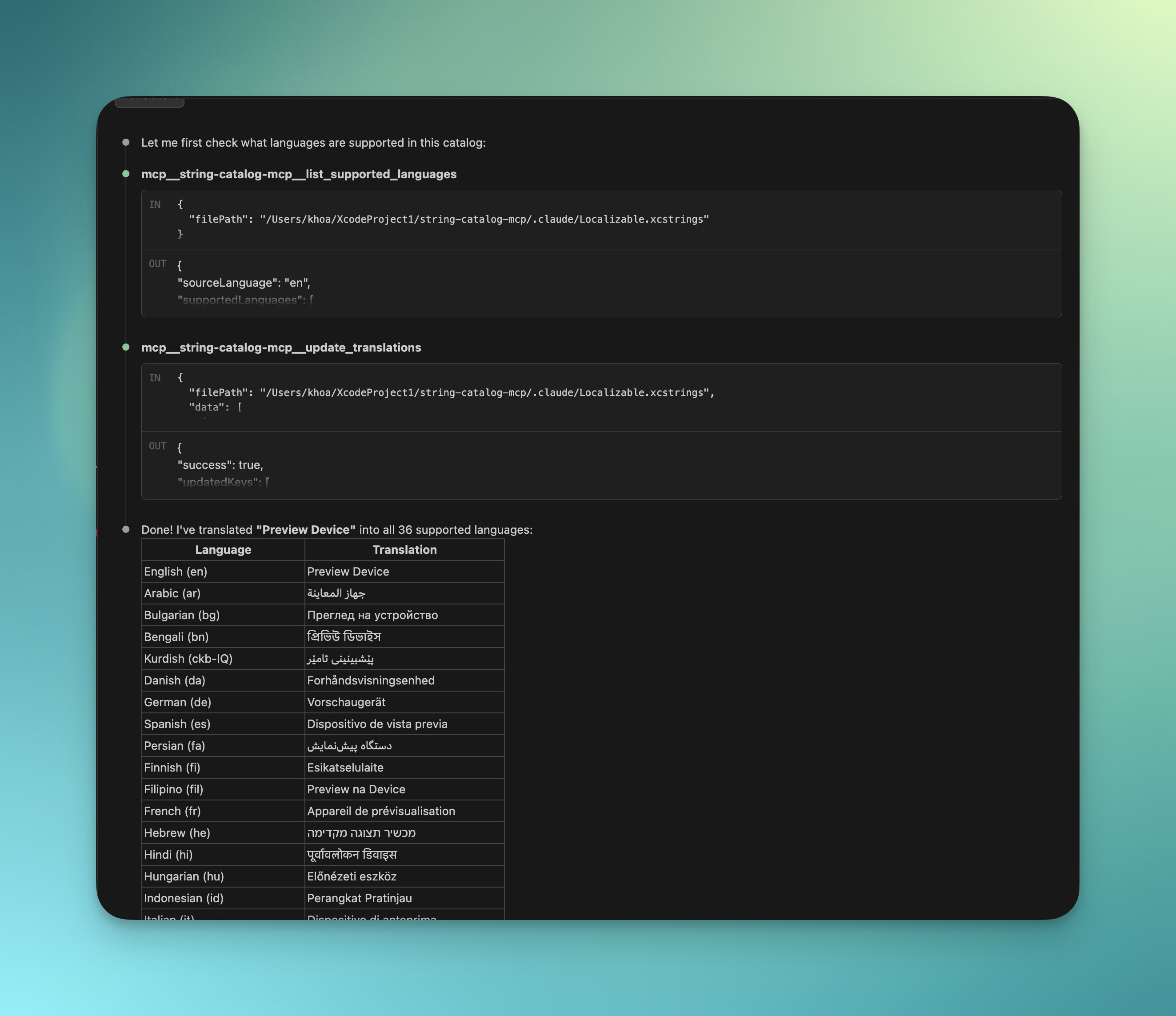1176x1016 pixels.
Task: Click IN block of list_supported_languages call
Action: pyautogui.click(x=601, y=220)
